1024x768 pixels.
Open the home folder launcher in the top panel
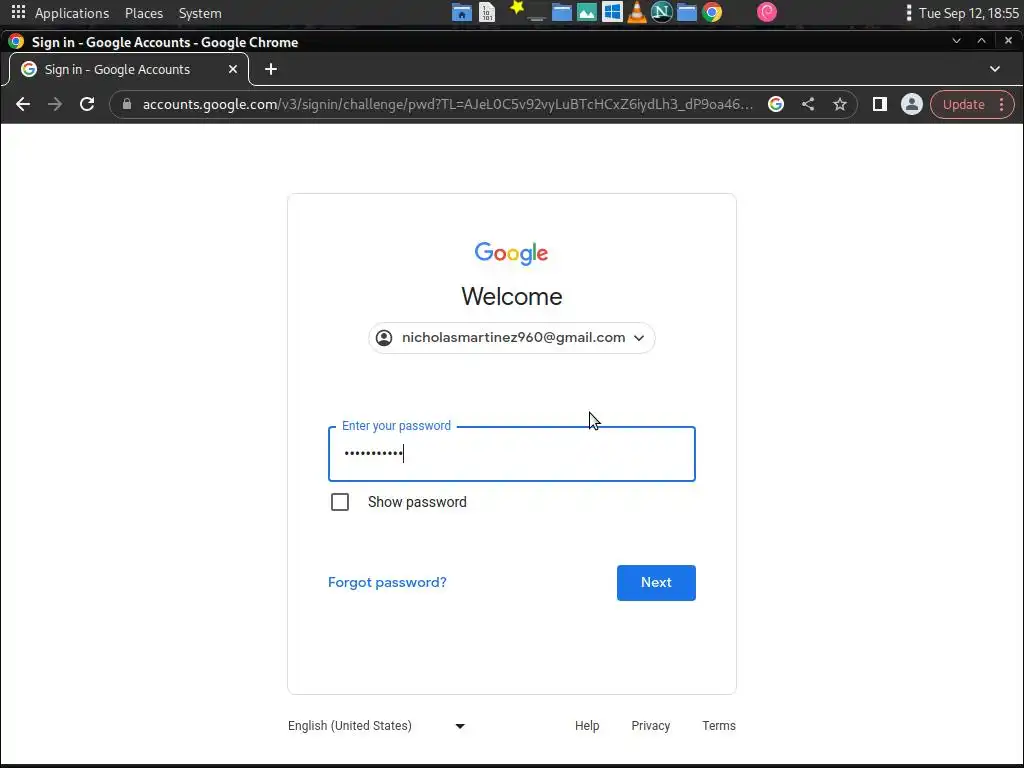462,12
